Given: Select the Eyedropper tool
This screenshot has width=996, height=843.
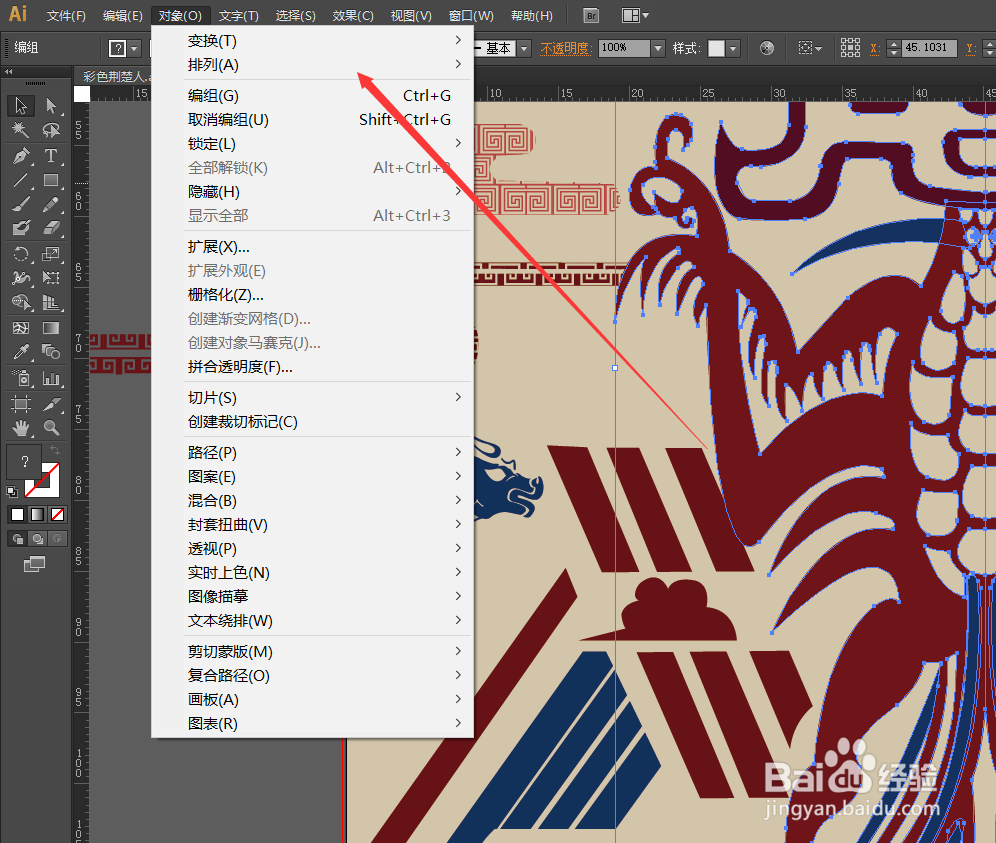Looking at the screenshot, I should pos(21,352).
